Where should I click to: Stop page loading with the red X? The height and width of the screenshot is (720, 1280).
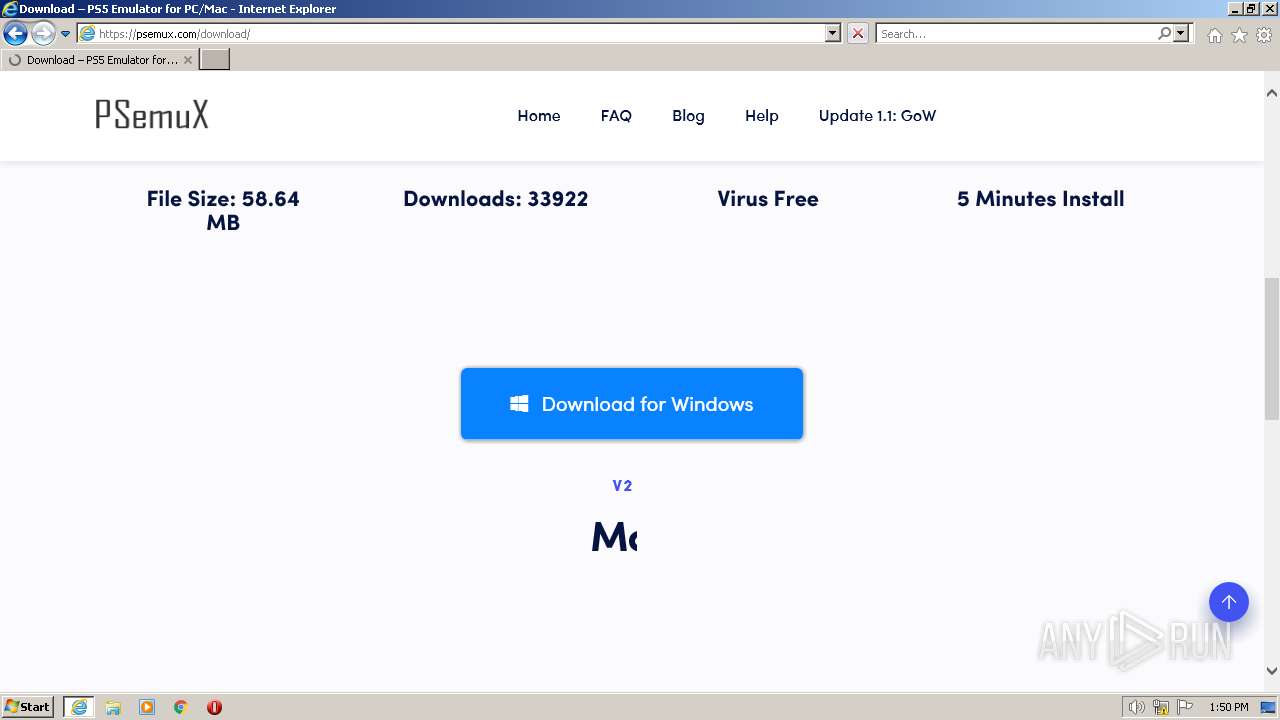(x=858, y=33)
